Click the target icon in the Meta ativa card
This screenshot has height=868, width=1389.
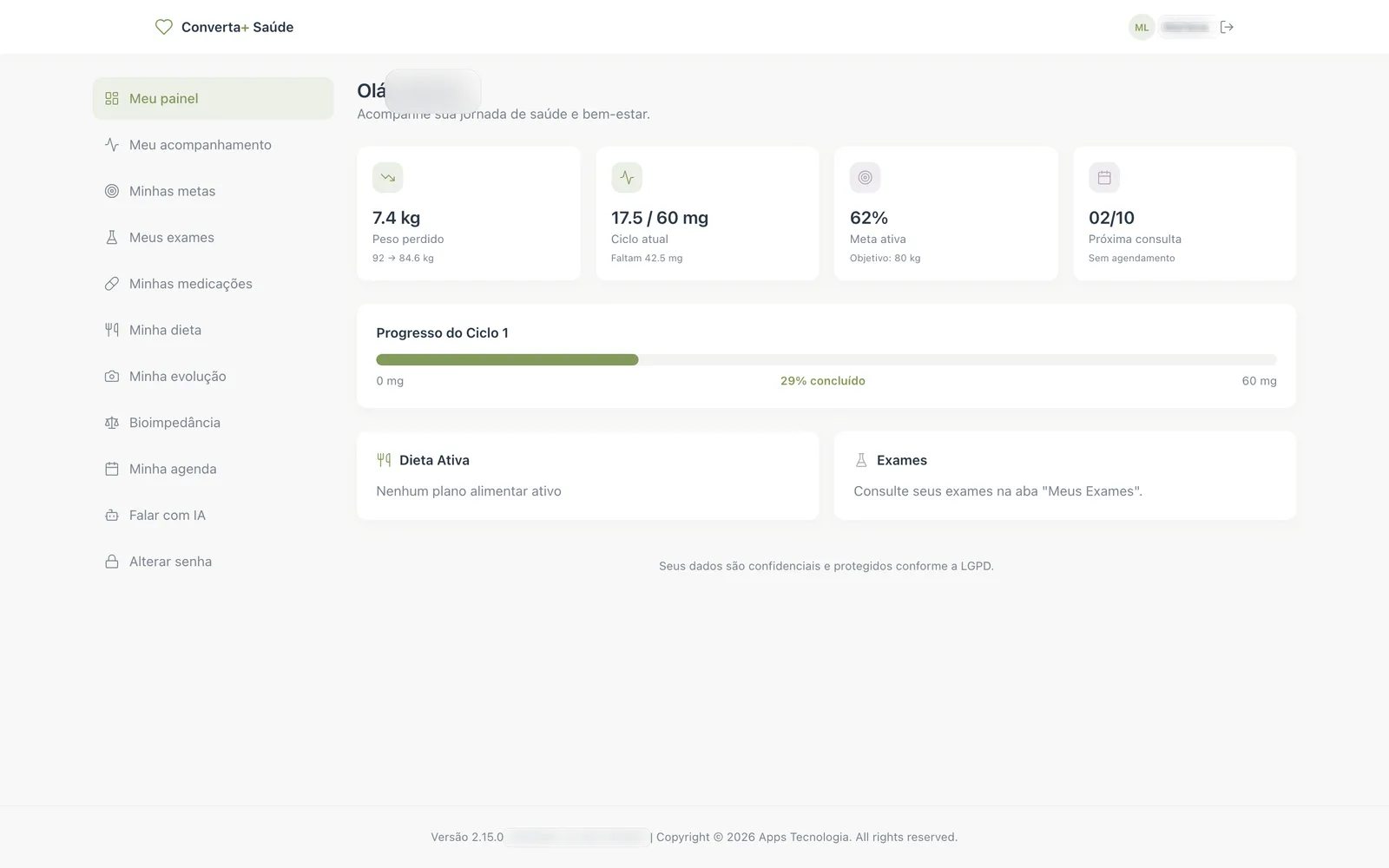coord(866,177)
